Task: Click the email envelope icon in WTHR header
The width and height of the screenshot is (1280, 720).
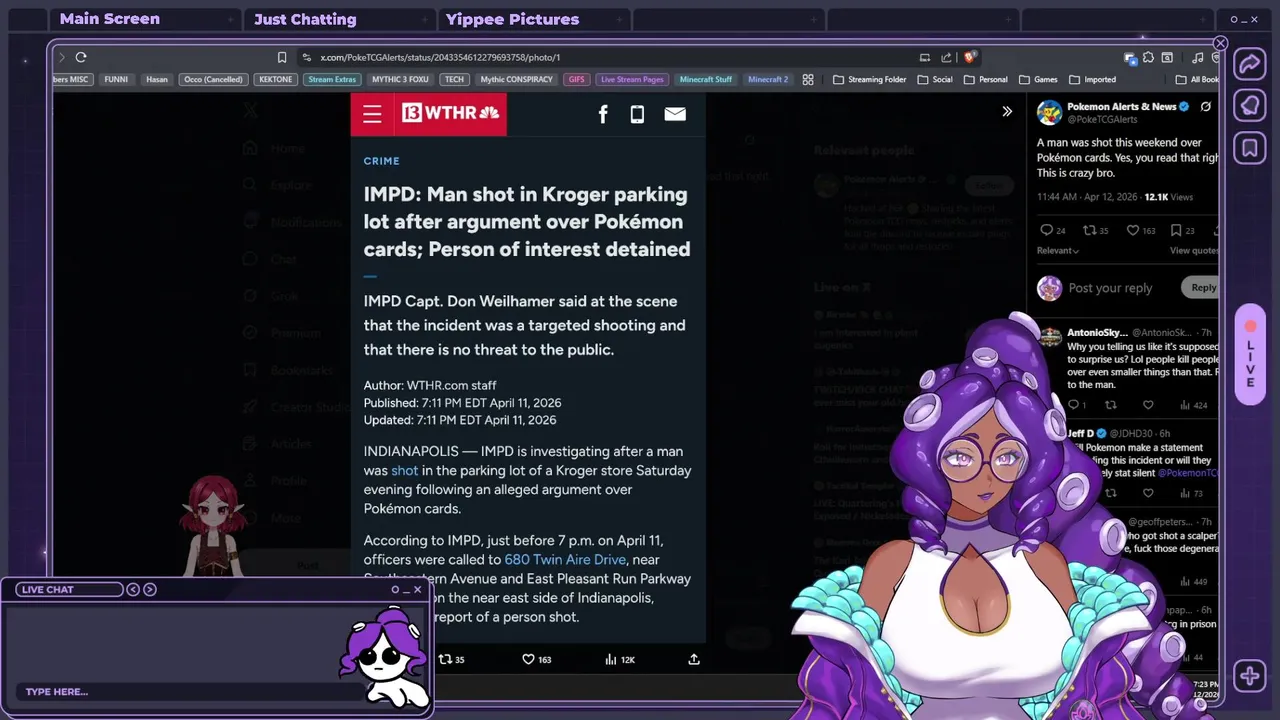Action: [x=675, y=114]
